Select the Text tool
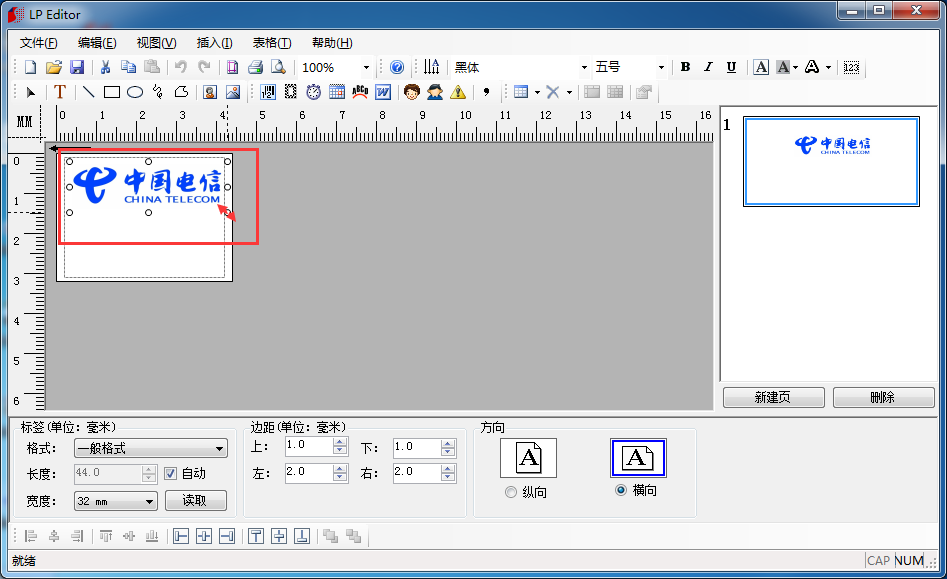 click(x=60, y=92)
